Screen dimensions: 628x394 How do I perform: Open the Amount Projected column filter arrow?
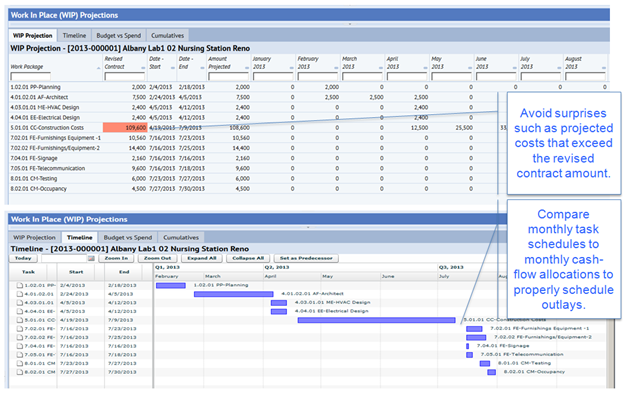point(247,68)
